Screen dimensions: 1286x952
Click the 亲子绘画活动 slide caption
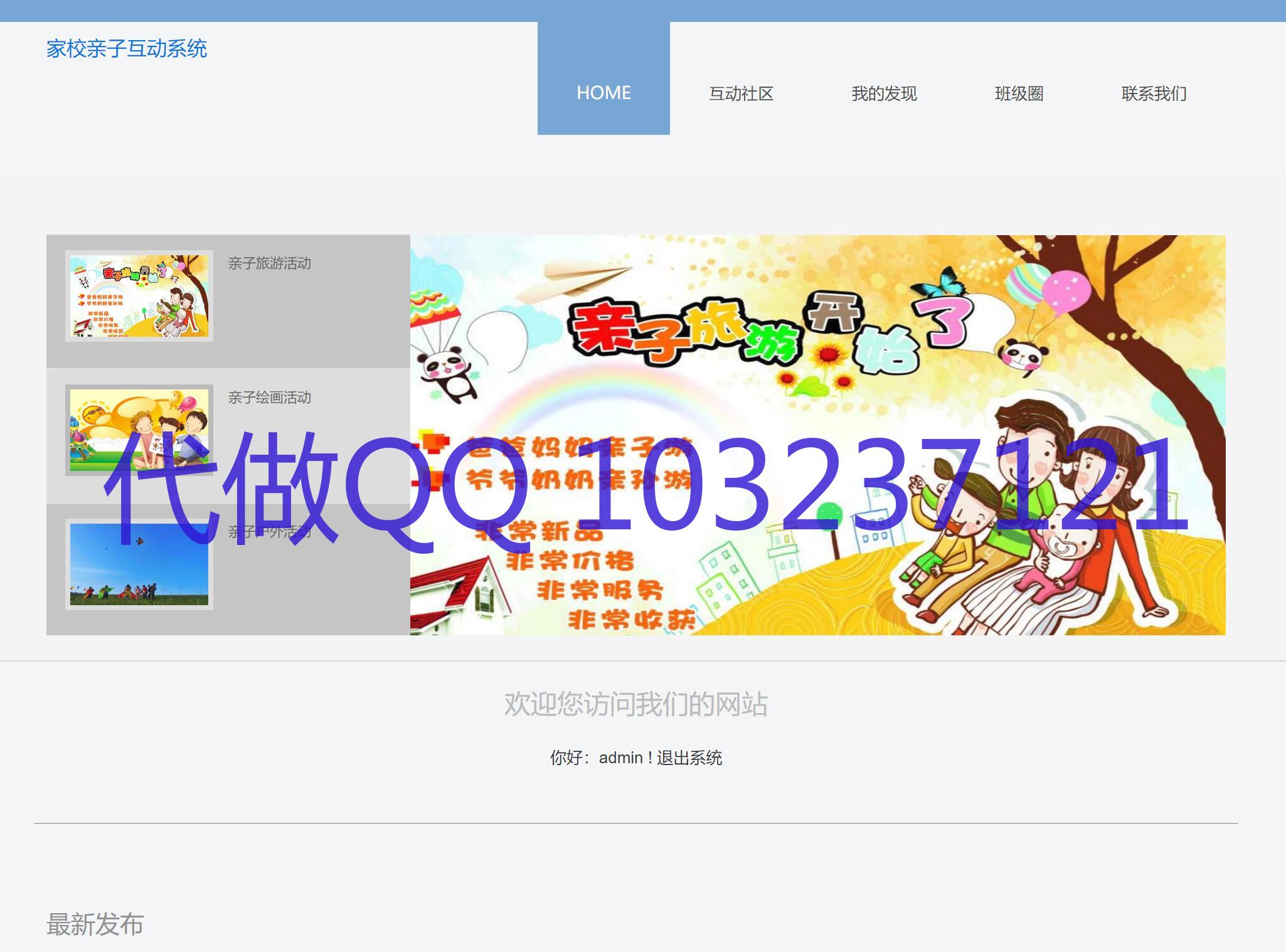(270, 398)
